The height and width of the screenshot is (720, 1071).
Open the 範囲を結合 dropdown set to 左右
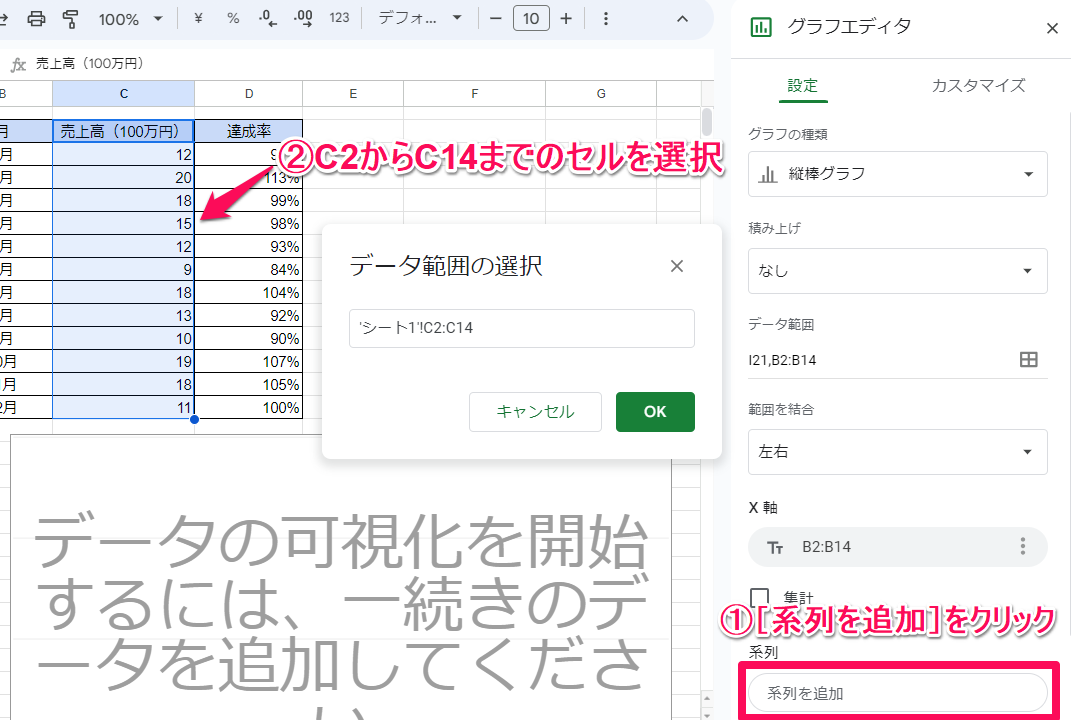pos(898,452)
